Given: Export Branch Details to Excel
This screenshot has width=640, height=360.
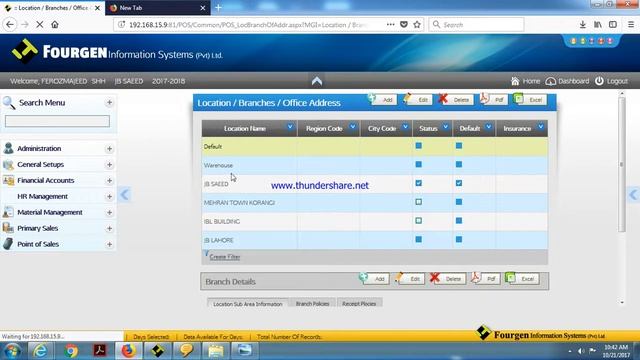Looking at the screenshot, I should pos(522,279).
